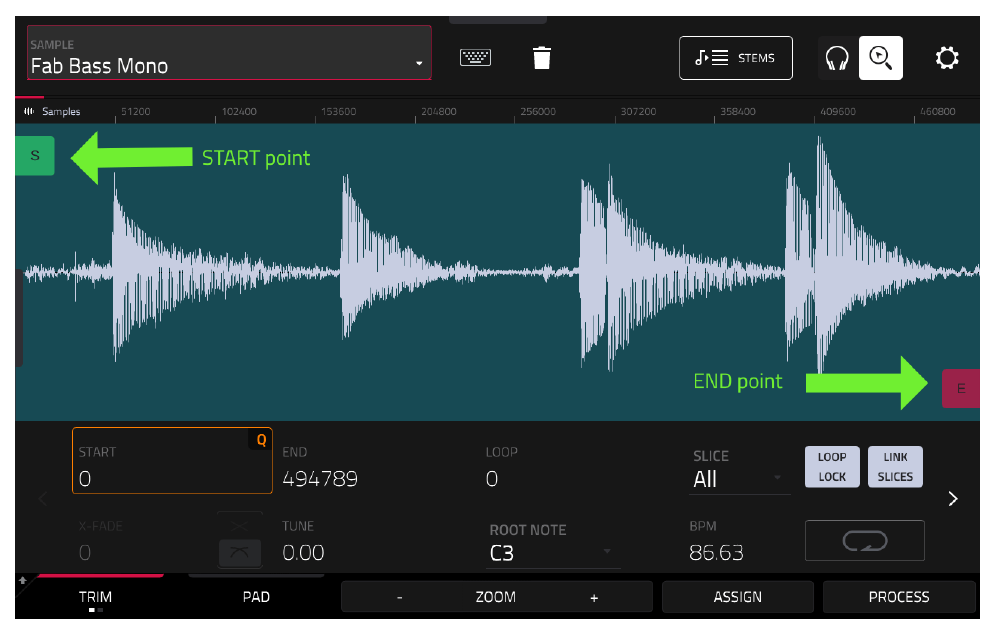Viewport: 996px width, 636px height.
Task: Go to next parameter page arrow
Action: point(953,499)
